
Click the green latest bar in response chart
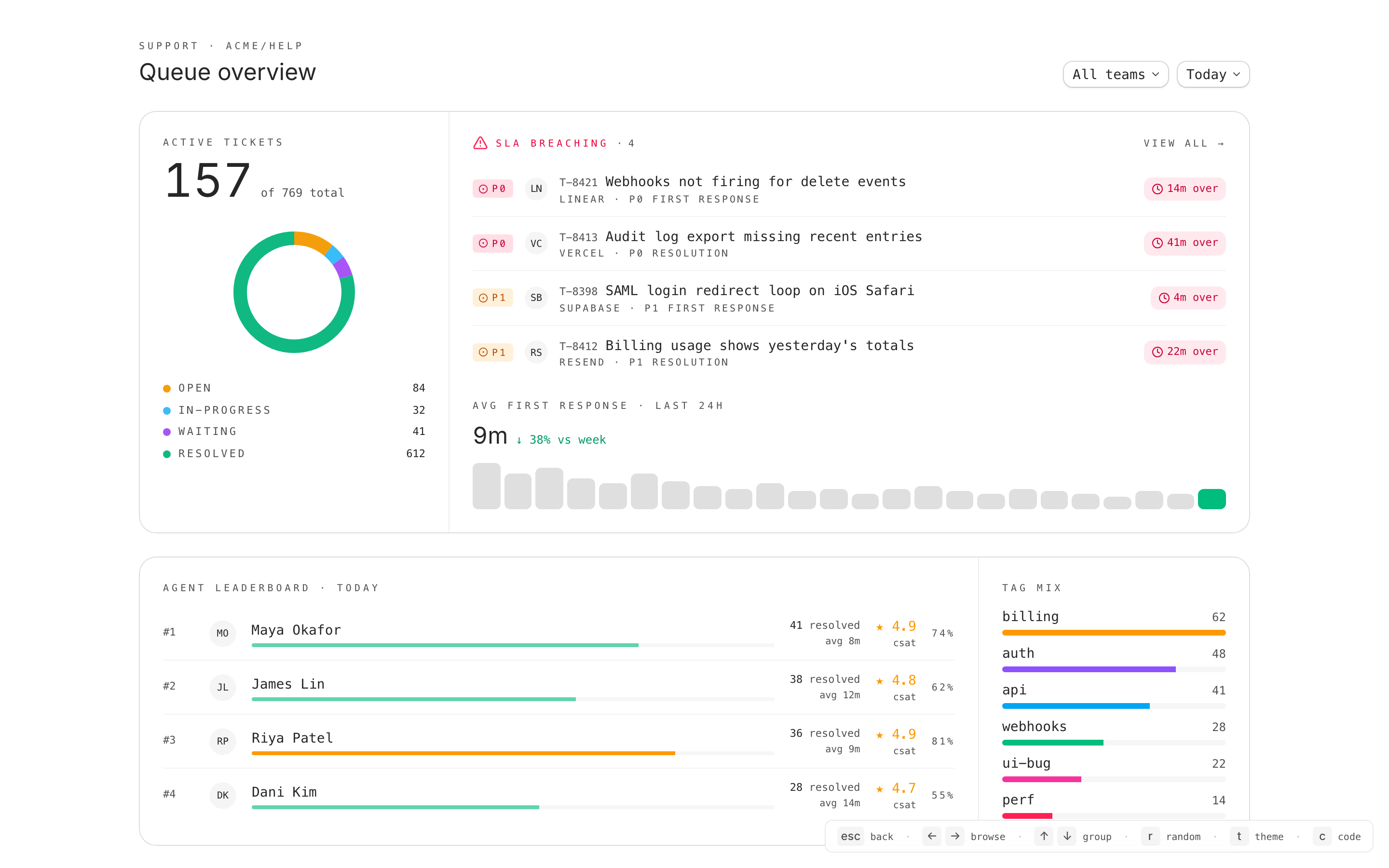click(x=1211, y=499)
